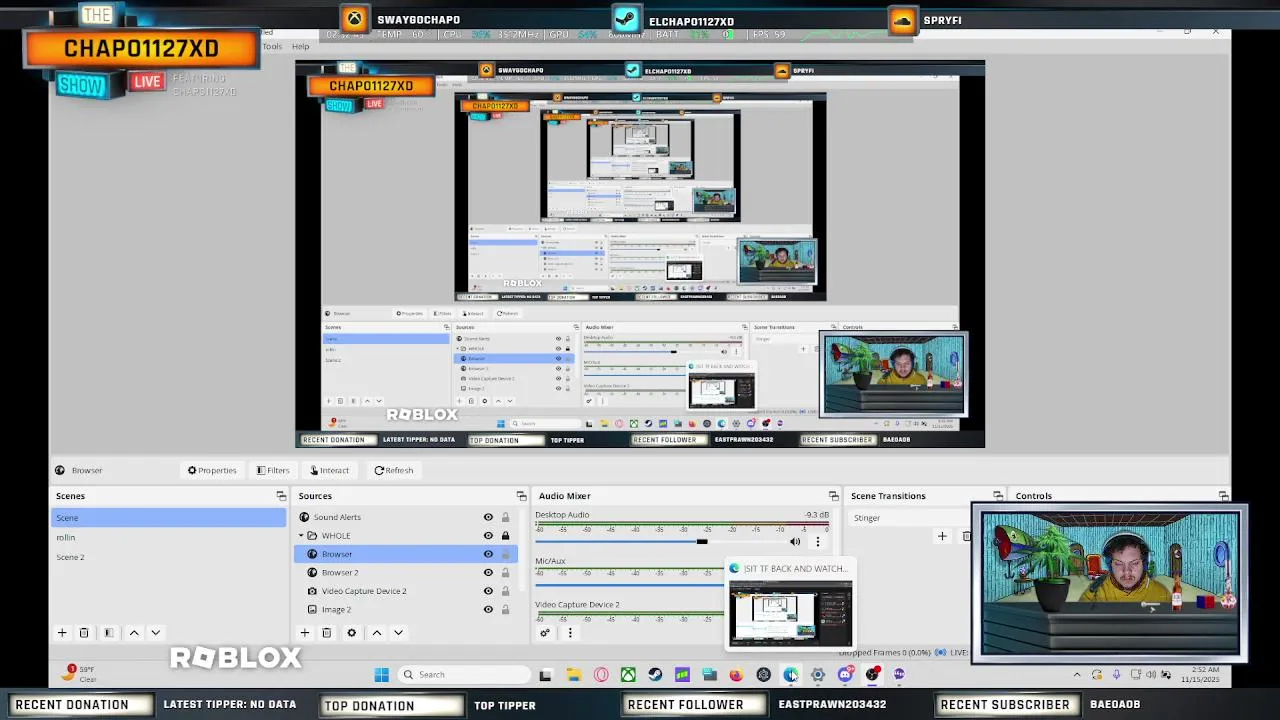
Task: Open source properties gear icon
Action: [x=351, y=633]
